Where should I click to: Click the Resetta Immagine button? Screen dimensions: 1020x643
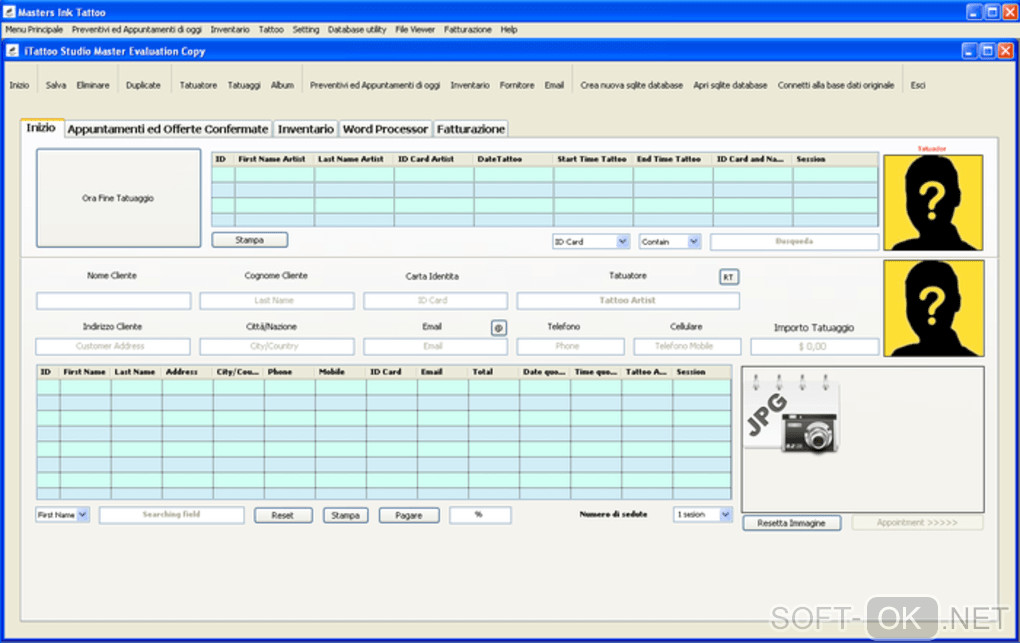point(791,523)
